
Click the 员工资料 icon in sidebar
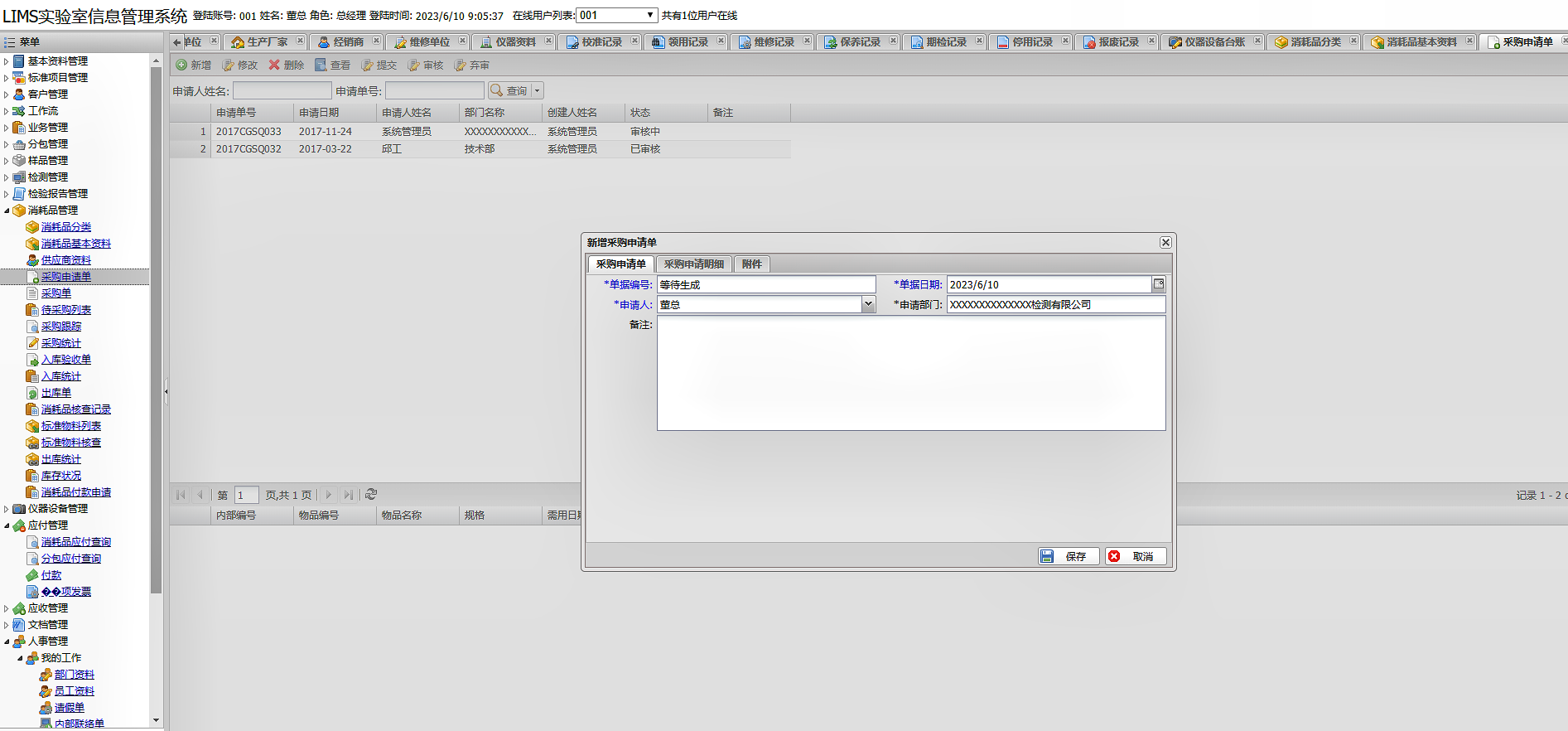[x=46, y=691]
